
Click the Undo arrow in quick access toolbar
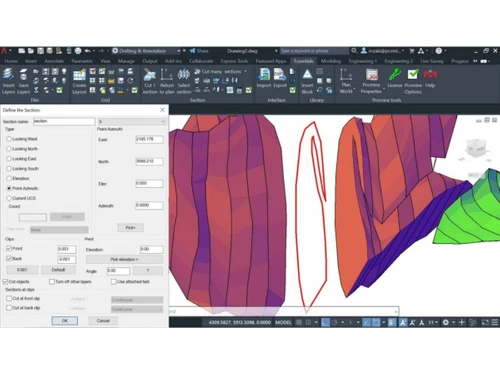[88, 51]
